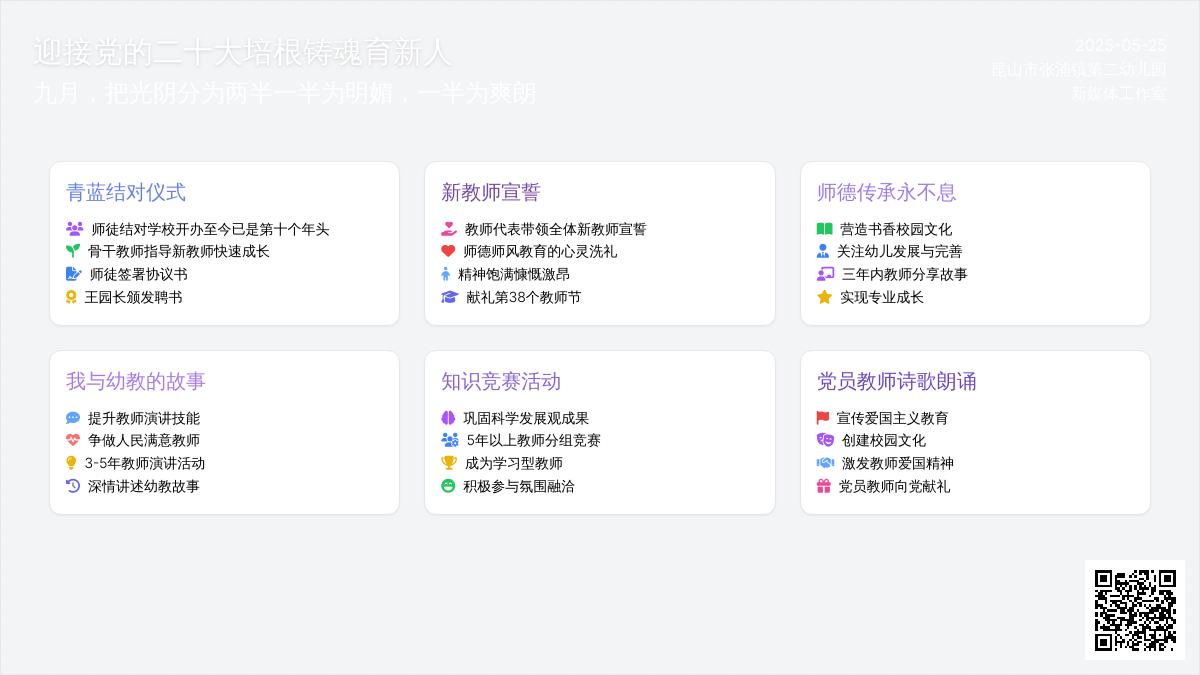This screenshot has height=675, width=1200.
Task: Click the text 实现专业成长
Action: coord(882,297)
